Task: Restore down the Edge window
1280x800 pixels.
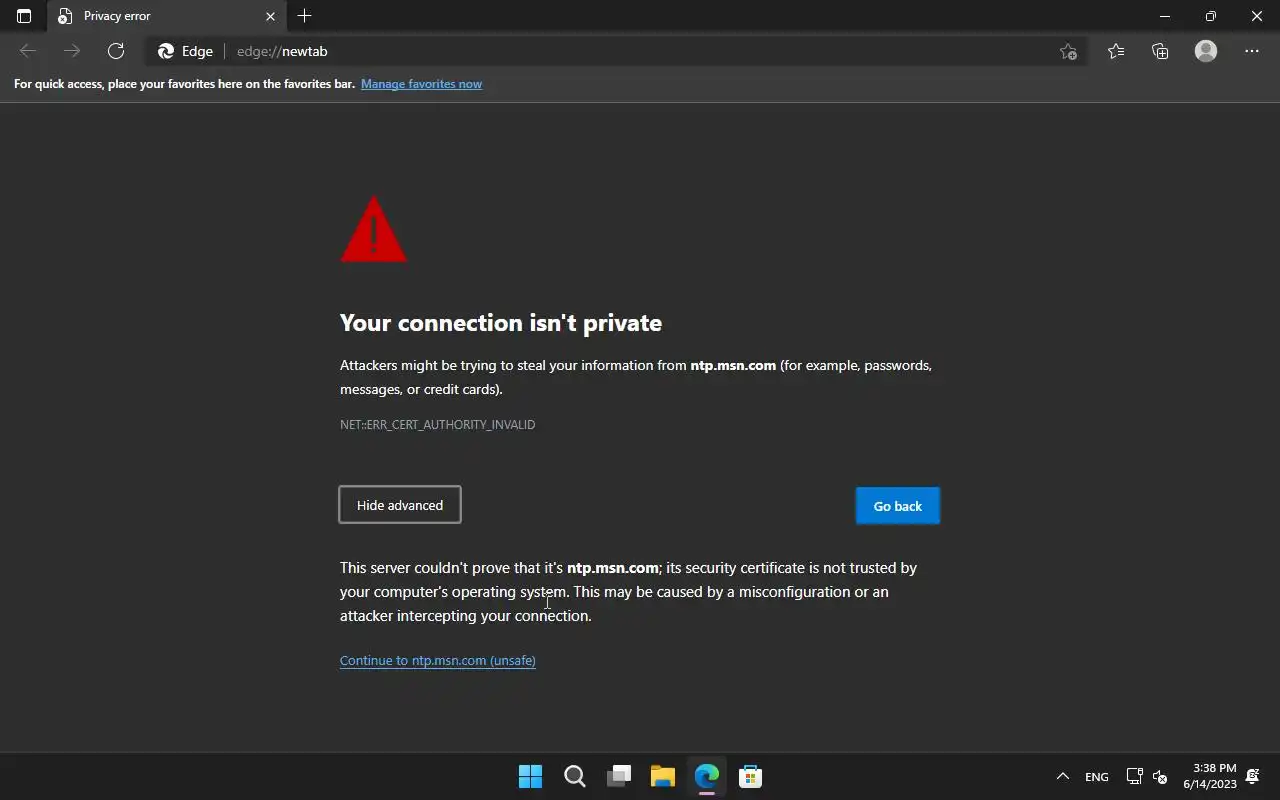Action: click(x=1211, y=16)
